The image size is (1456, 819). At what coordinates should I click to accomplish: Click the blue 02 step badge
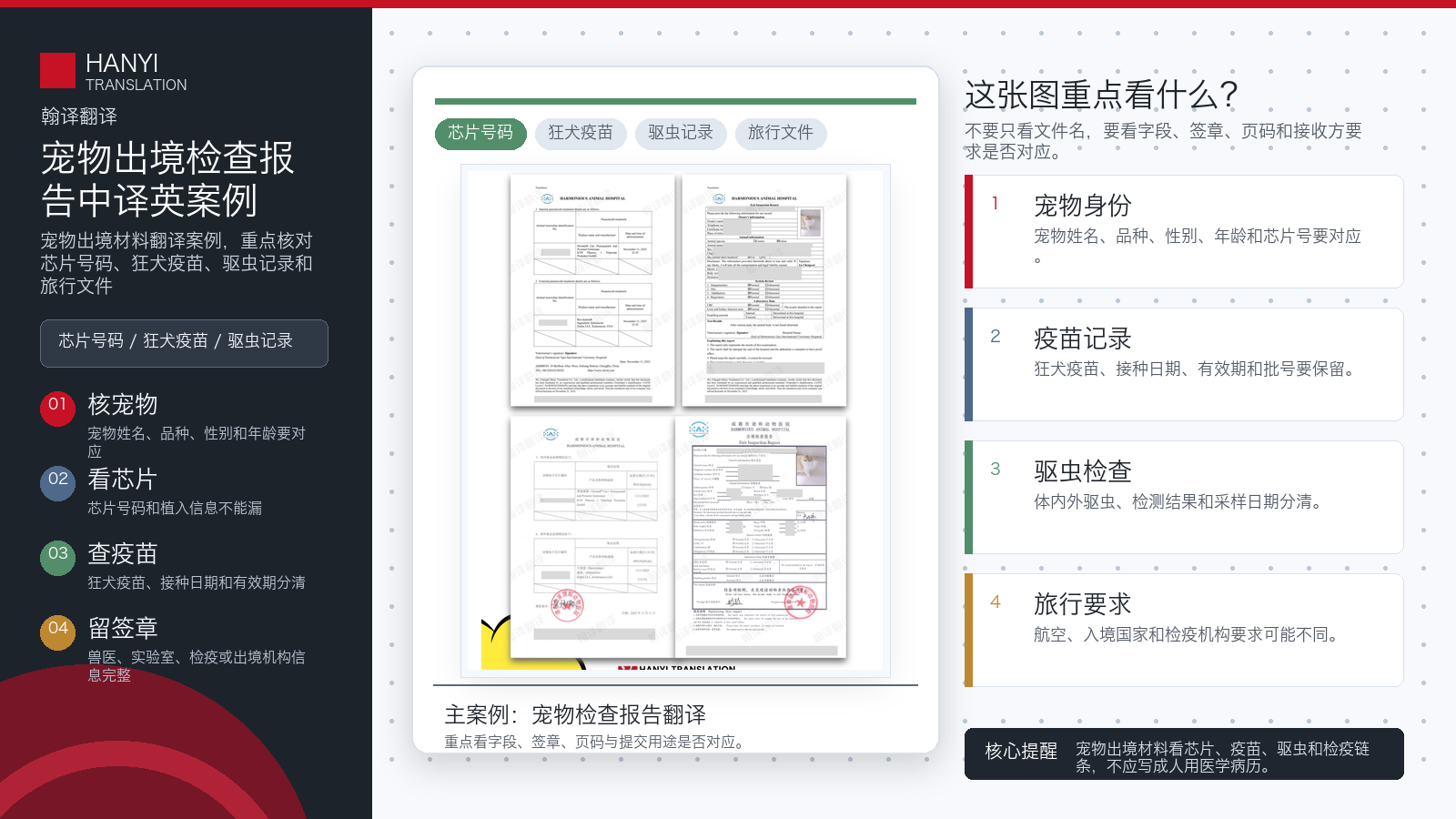point(57,483)
